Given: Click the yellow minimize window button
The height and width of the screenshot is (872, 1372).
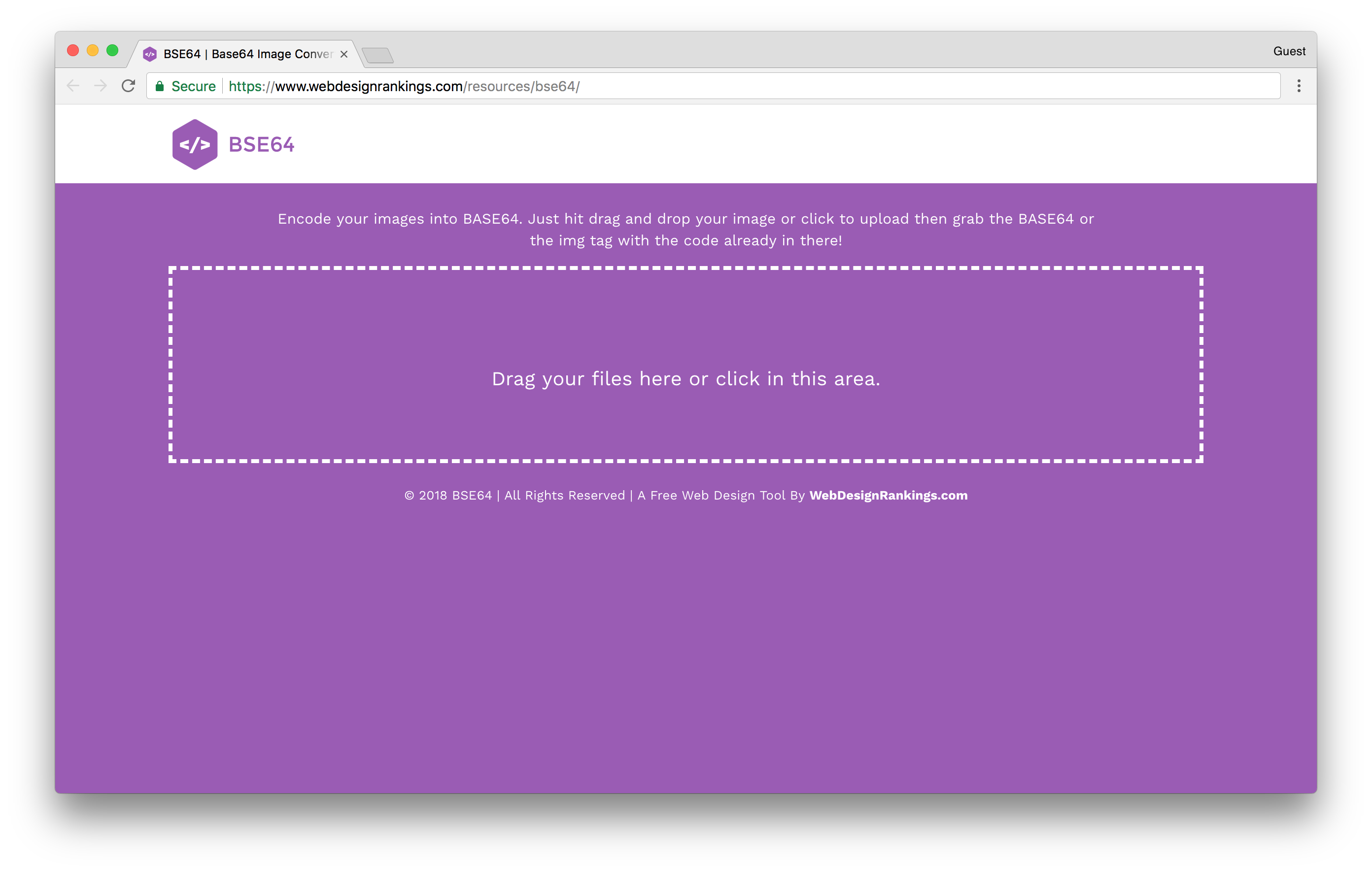Looking at the screenshot, I should point(93,51).
